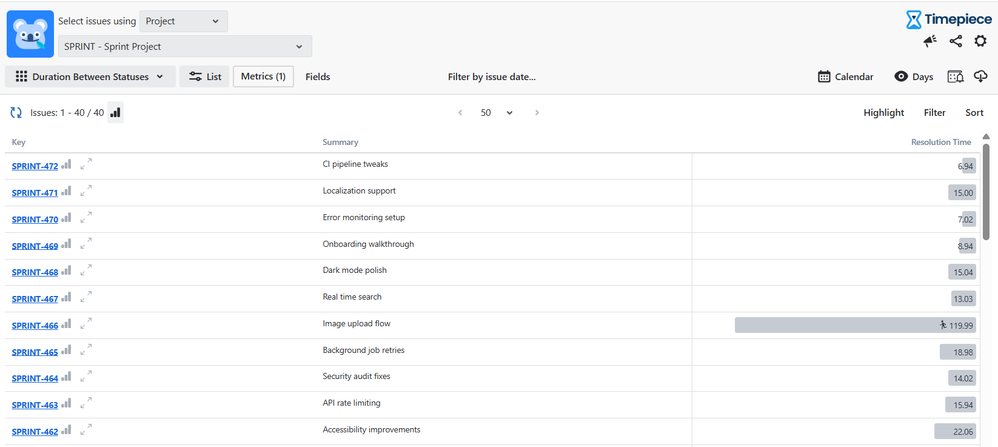Select the 'Security audit fixes' summary text
998x447 pixels.
tap(356, 376)
